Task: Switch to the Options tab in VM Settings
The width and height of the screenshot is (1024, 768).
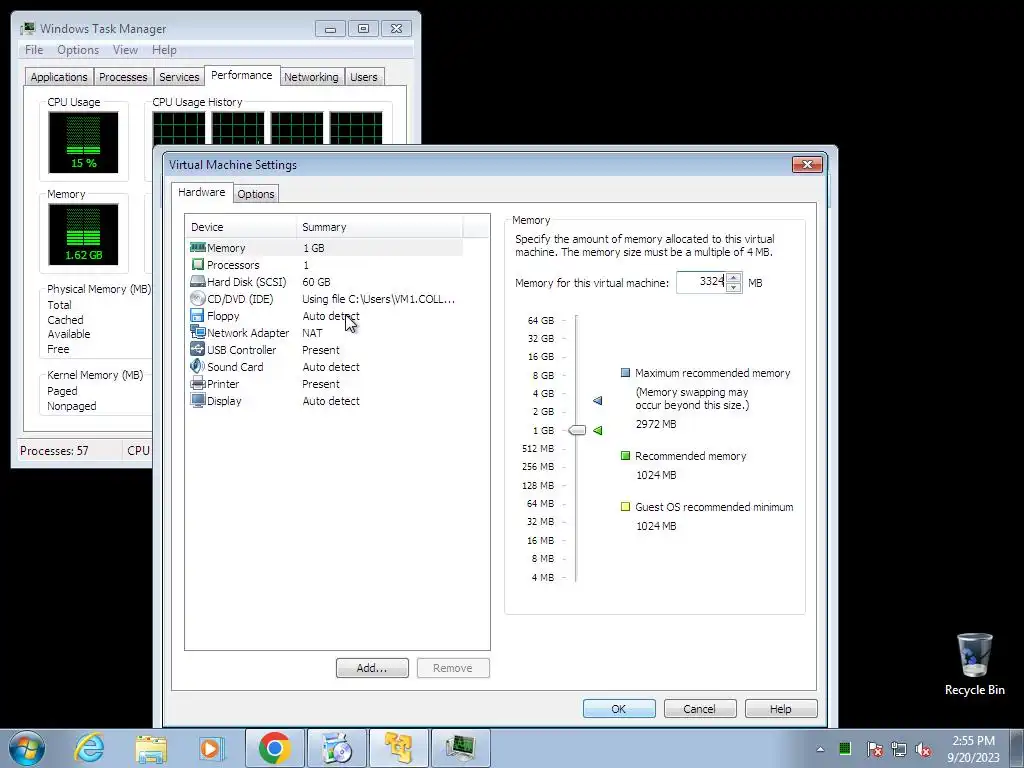Action: tap(256, 194)
